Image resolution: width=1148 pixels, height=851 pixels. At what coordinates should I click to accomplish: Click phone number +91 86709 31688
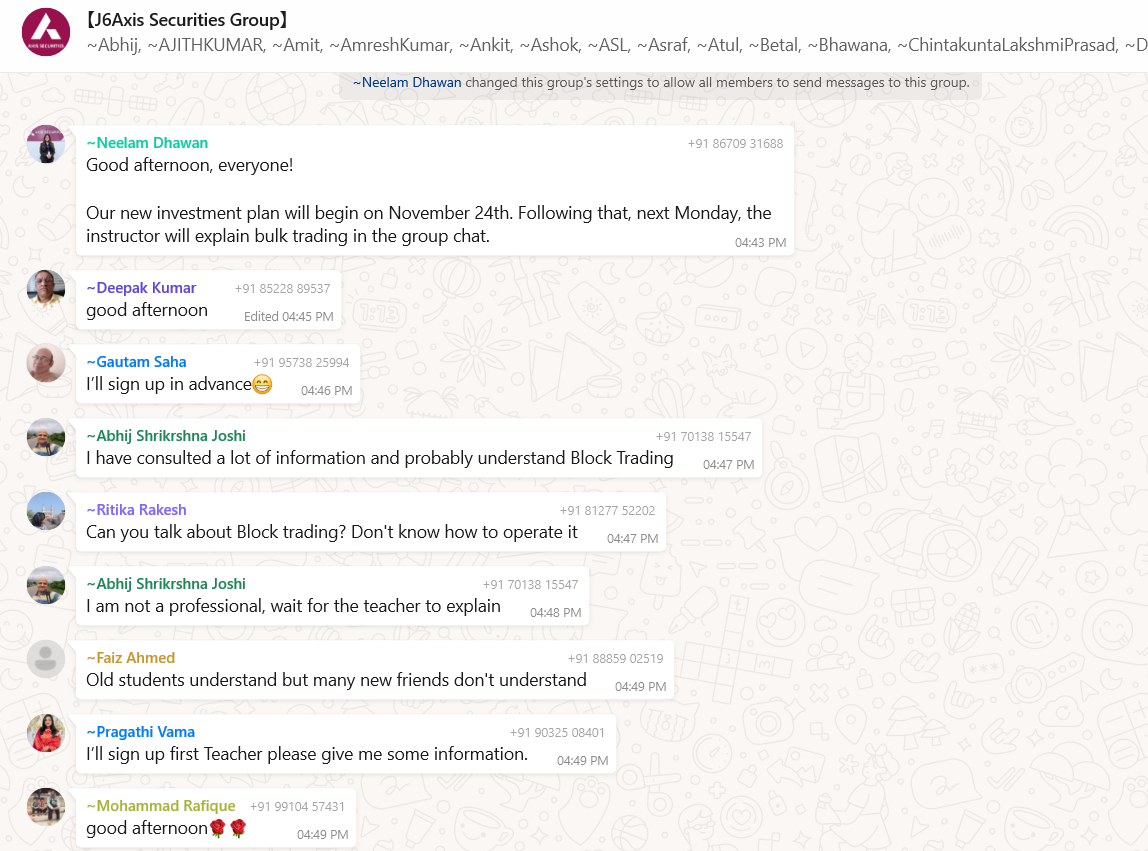point(735,144)
